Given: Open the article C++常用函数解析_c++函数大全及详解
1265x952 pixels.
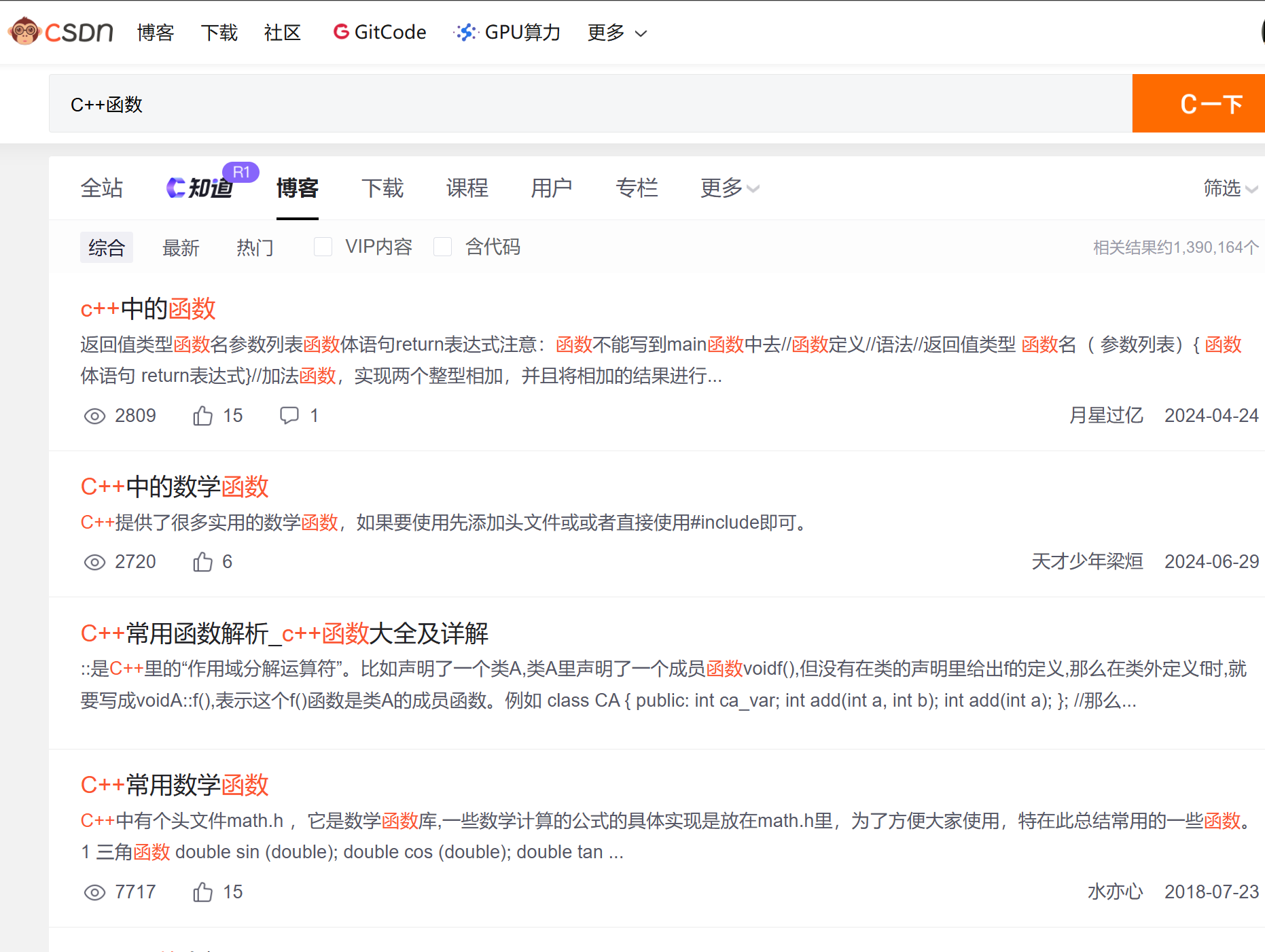Looking at the screenshot, I should click(284, 633).
